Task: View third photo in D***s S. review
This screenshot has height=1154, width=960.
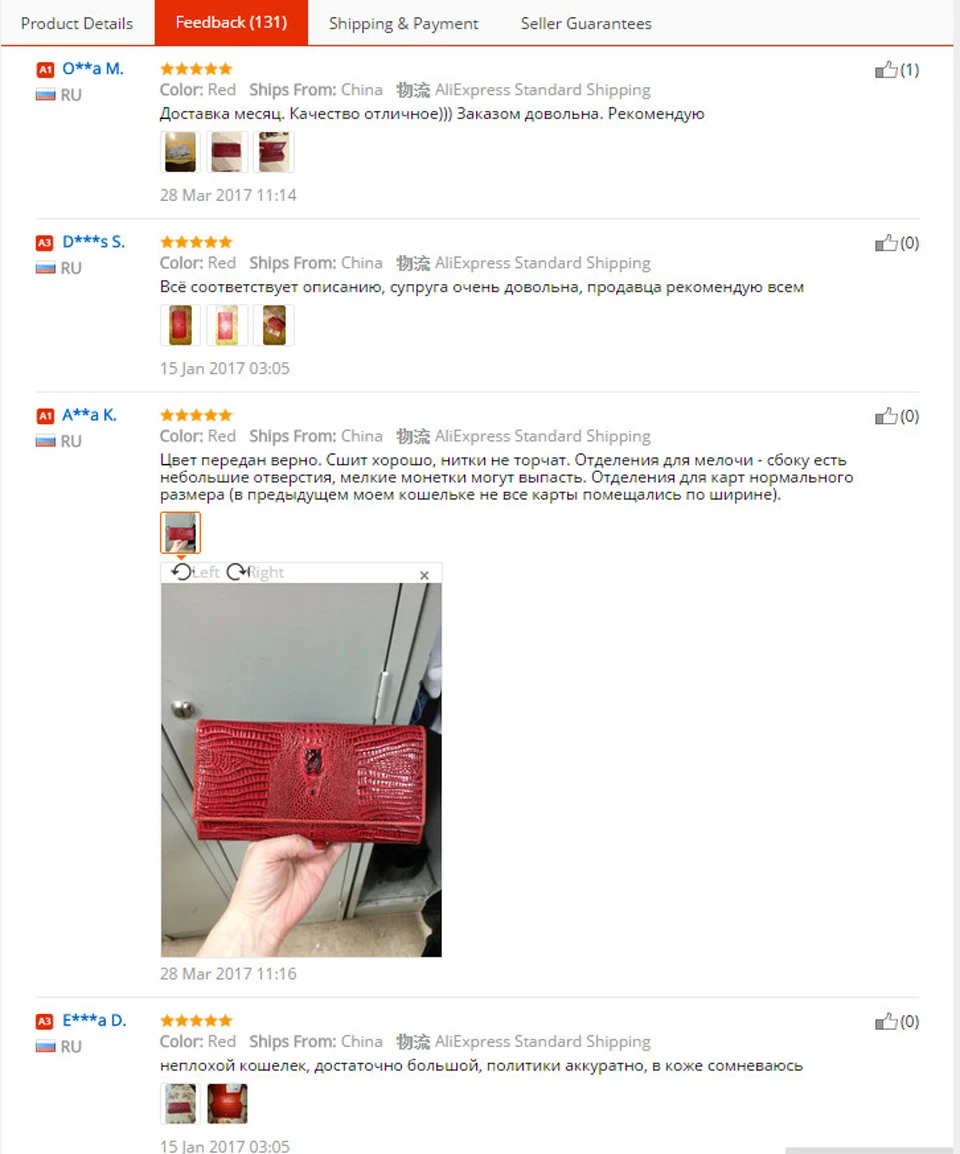Action: pos(274,325)
